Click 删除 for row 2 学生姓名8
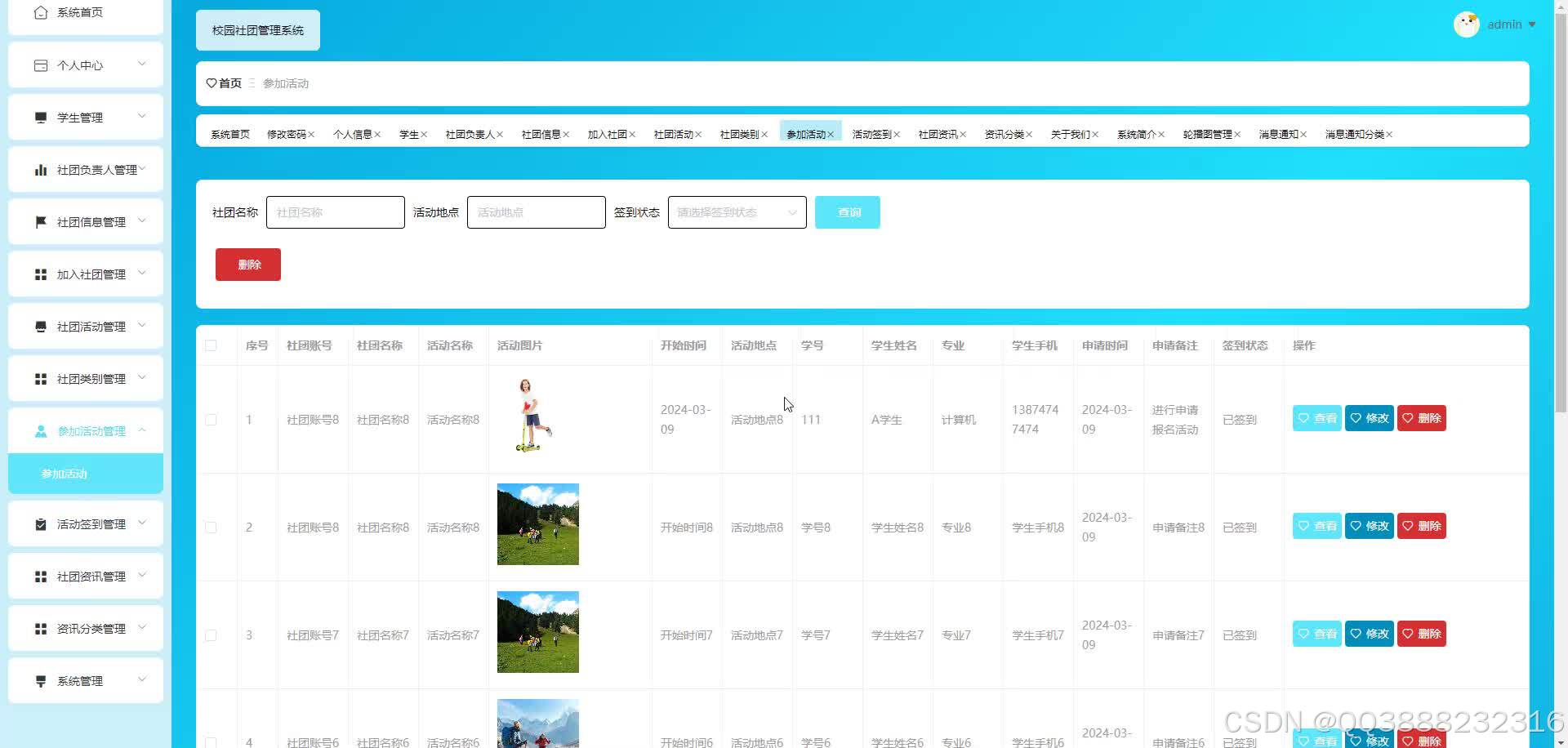Screen dimensions: 1568x748 [1422, 526]
